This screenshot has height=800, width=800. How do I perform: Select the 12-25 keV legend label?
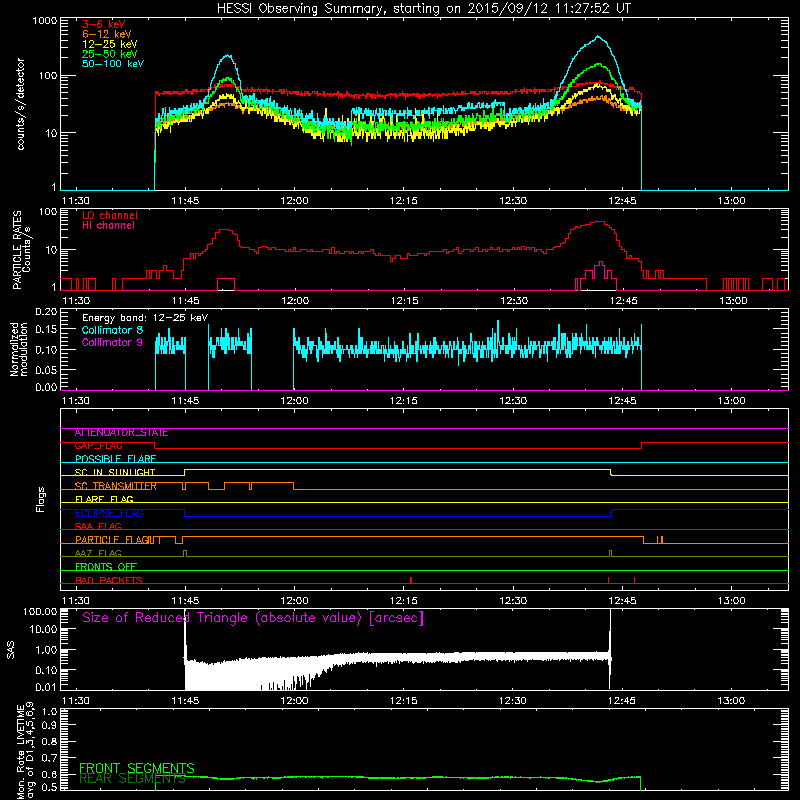(109, 44)
